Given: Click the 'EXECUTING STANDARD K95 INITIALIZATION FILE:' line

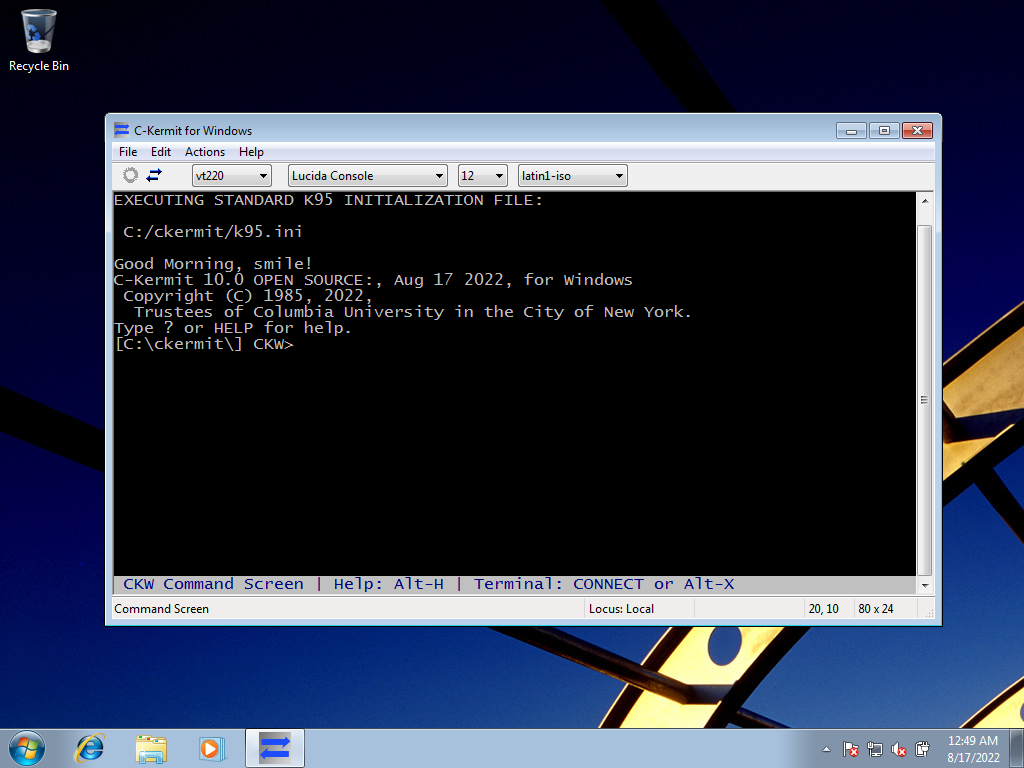Looking at the screenshot, I should point(328,200).
